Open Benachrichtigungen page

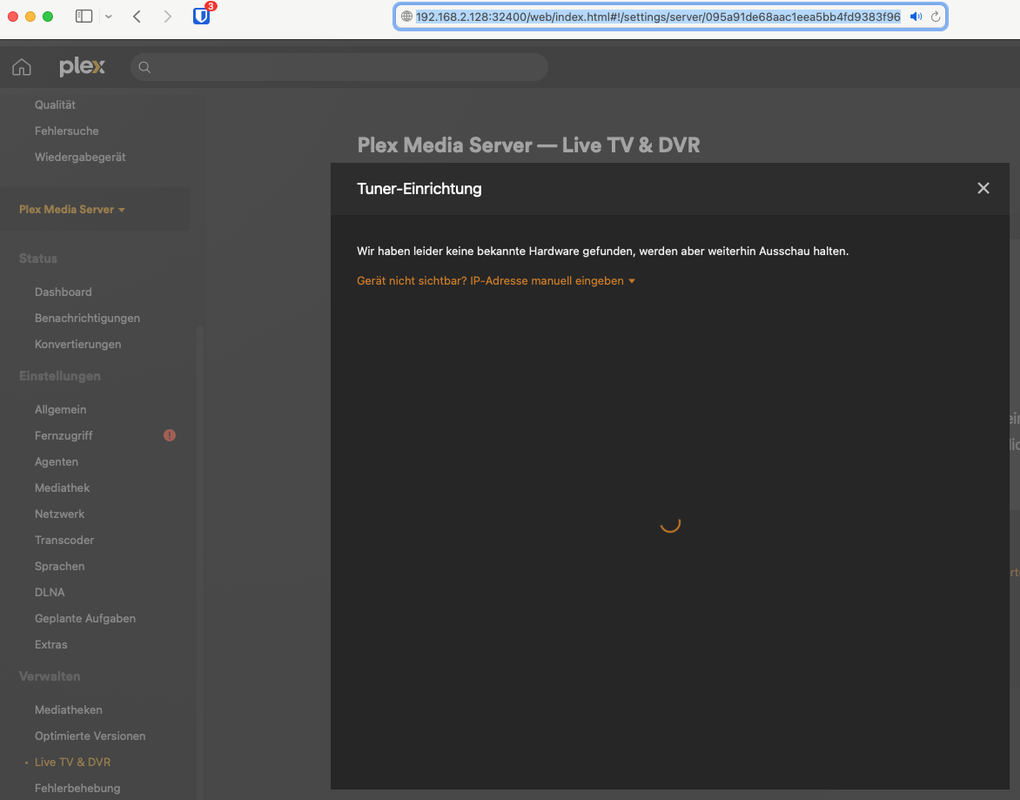click(x=87, y=318)
